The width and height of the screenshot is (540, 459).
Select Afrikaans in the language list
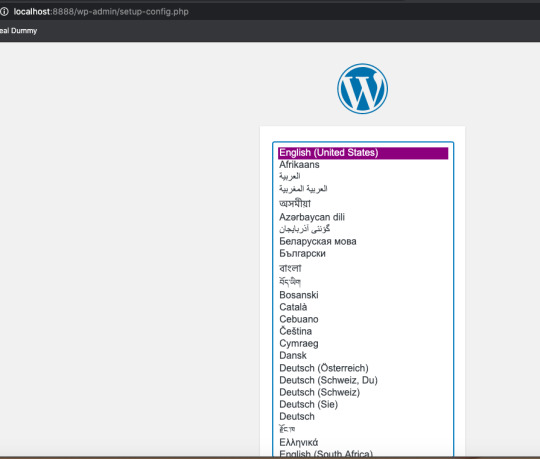coord(363,165)
